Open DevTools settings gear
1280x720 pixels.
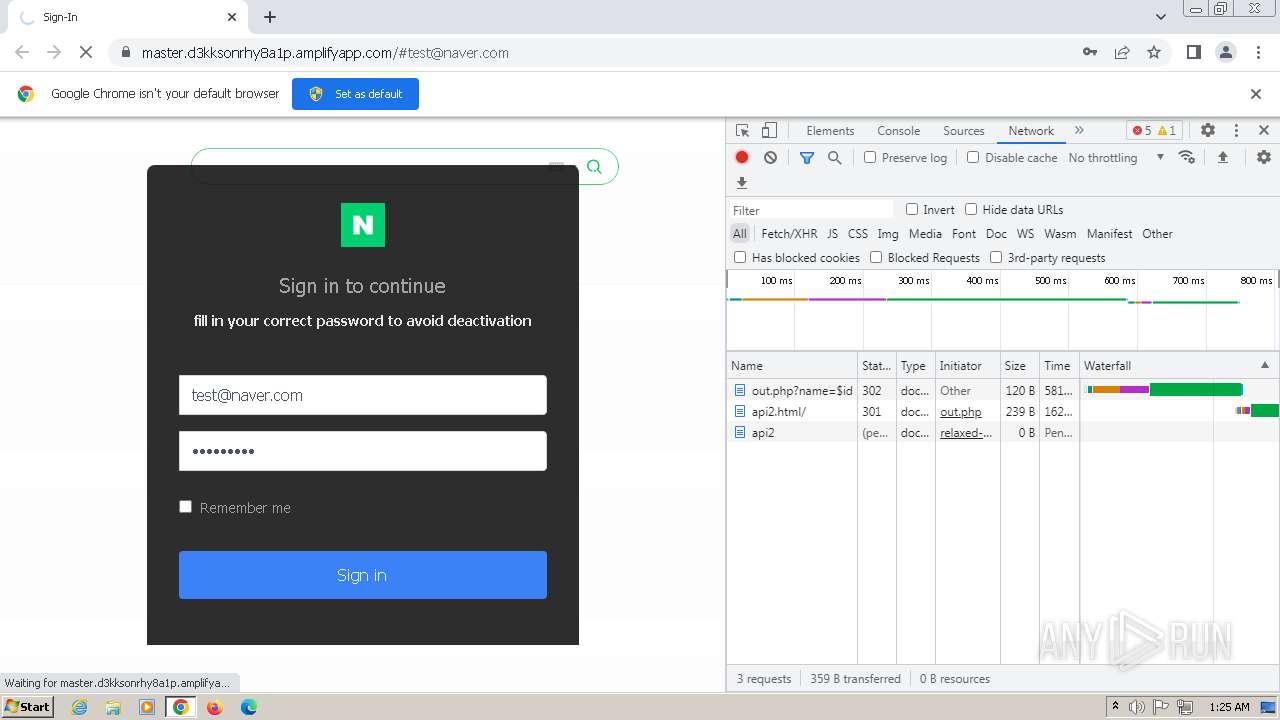click(1208, 131)
